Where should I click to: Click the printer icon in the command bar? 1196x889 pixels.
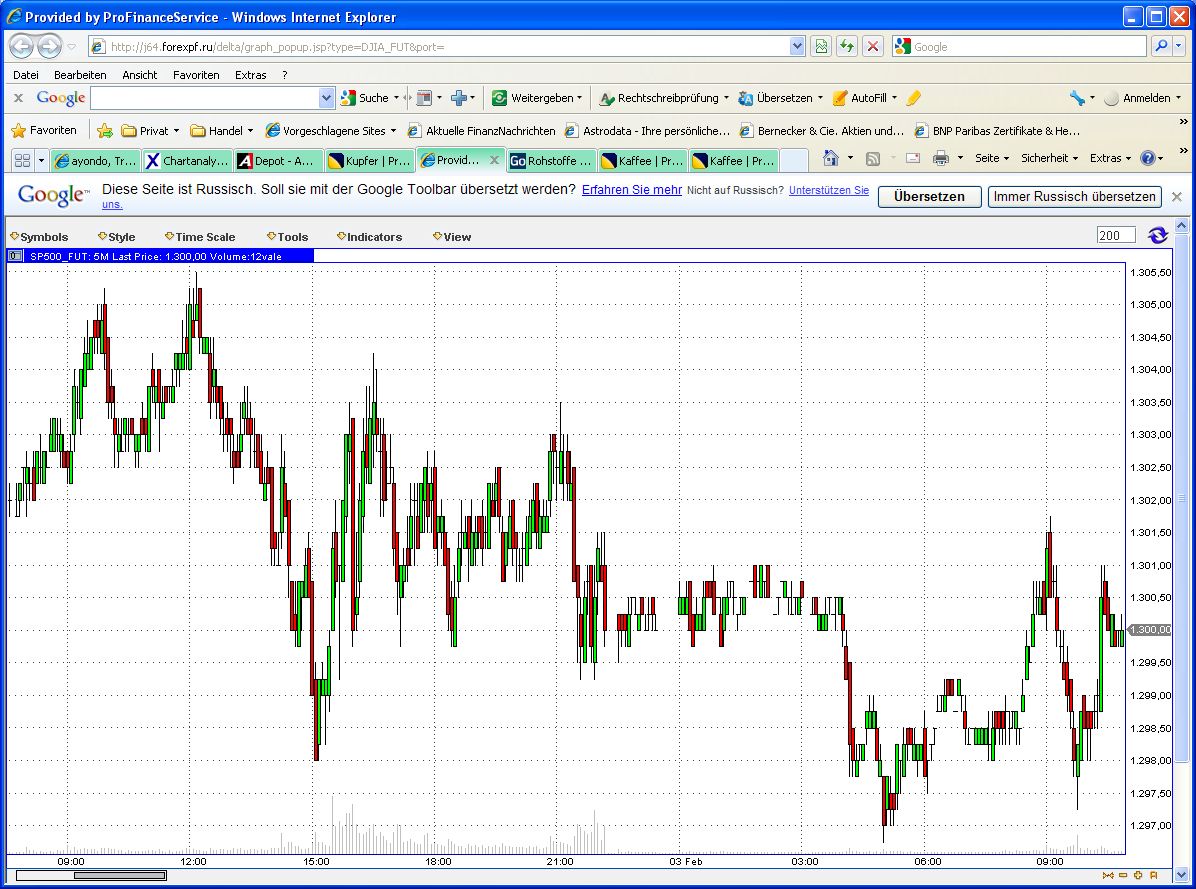(x=941, y=158)
